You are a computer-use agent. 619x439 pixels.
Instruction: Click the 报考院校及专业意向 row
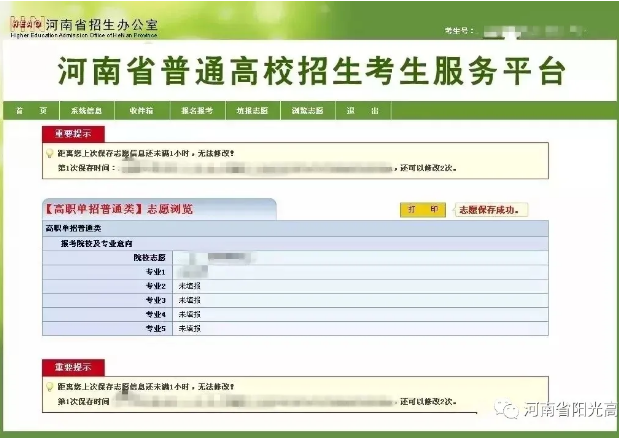[x=295, y=243]
